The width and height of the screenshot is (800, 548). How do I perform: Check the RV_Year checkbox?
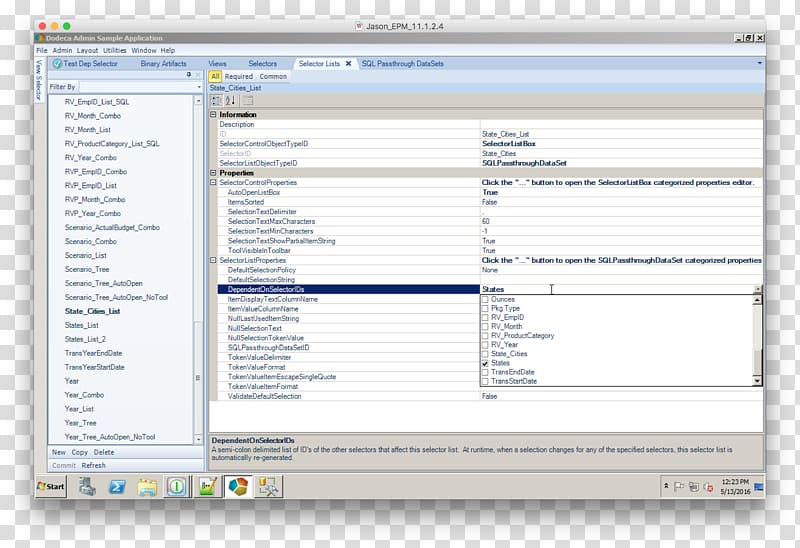(485, 345)
